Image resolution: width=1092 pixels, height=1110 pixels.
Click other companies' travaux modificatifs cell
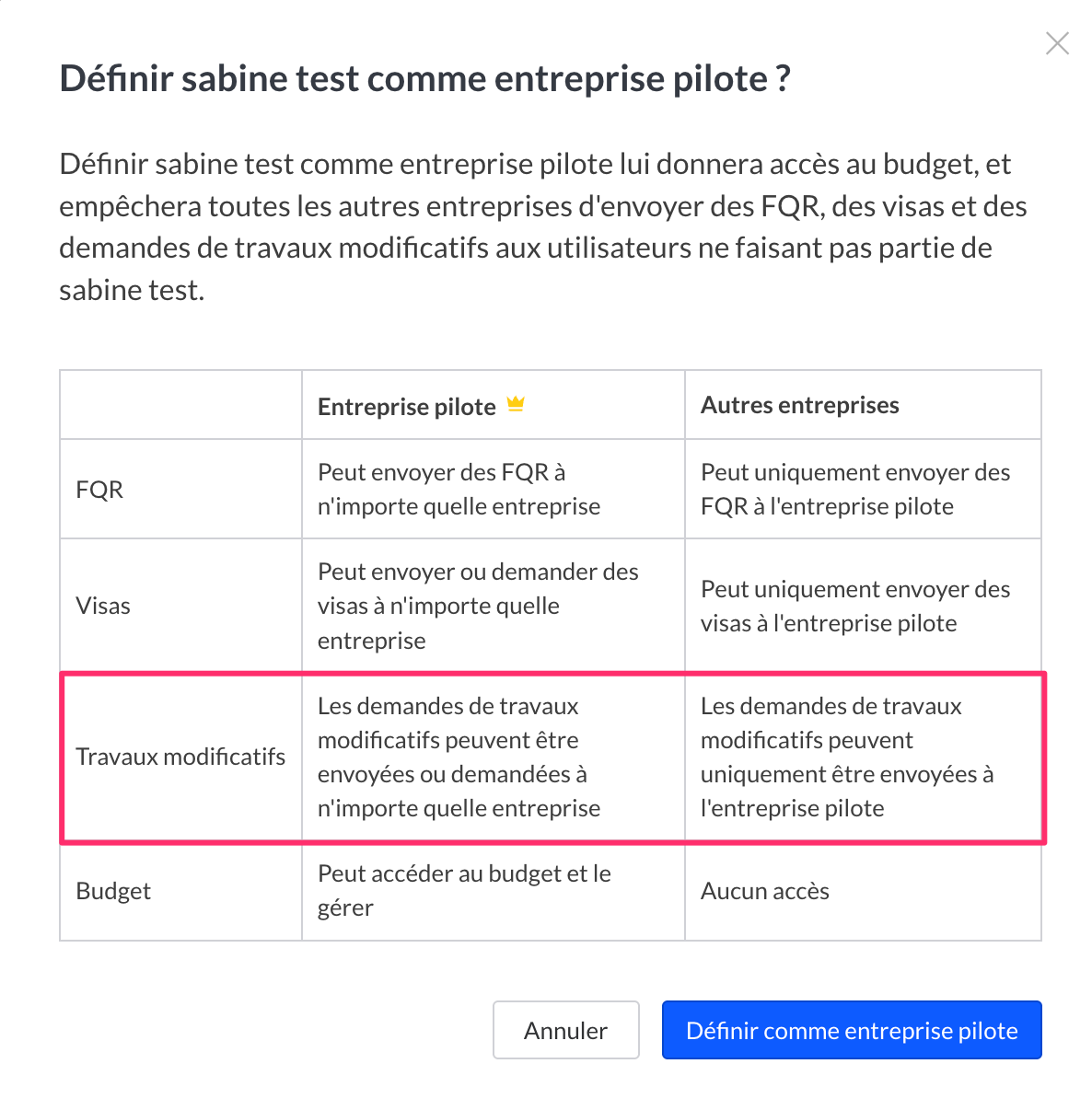[x=846, y=757]
